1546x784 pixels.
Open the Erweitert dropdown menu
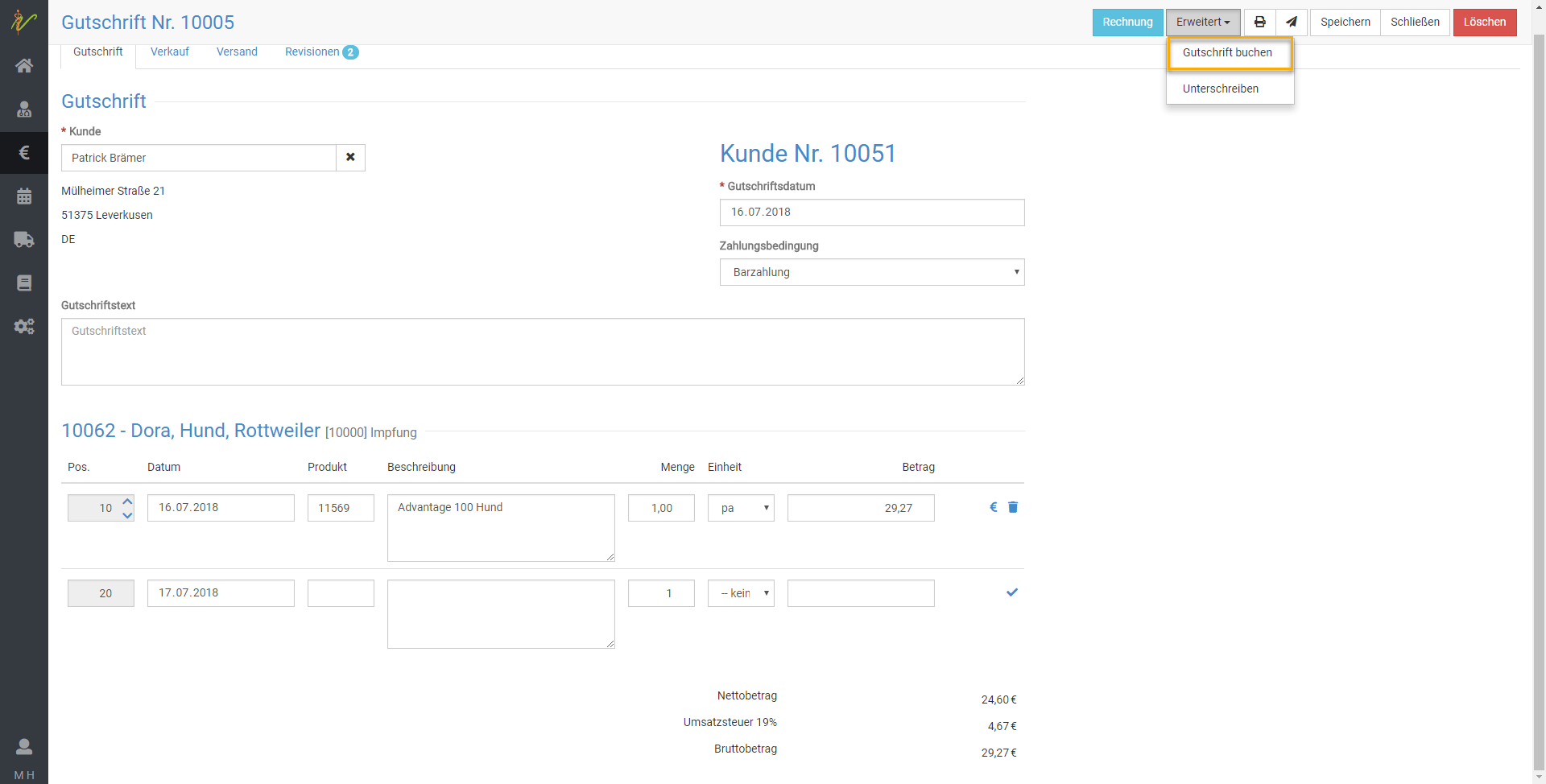pos(1202,23)
